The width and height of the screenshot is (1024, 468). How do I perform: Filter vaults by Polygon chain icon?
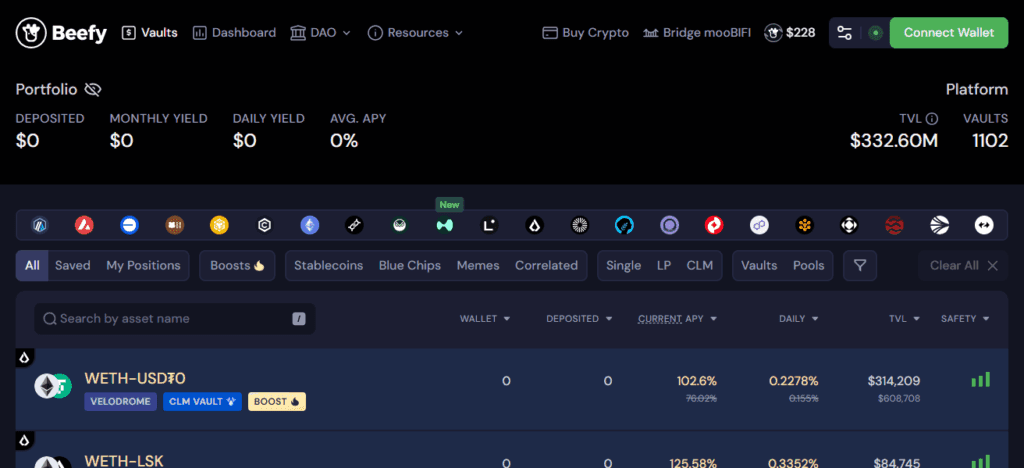(x=760, y=226)
